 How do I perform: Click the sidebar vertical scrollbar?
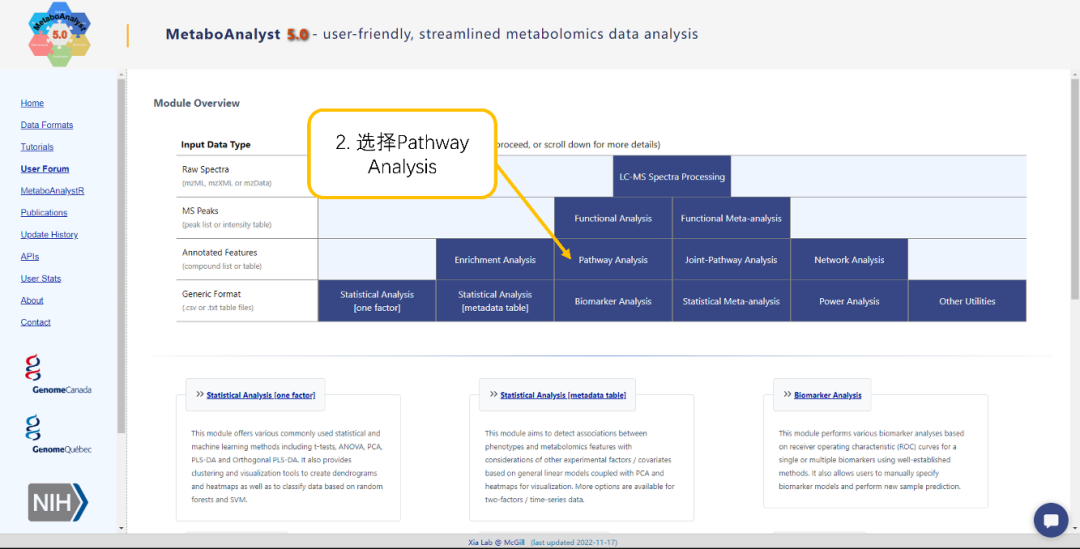(x=121, y=255)
